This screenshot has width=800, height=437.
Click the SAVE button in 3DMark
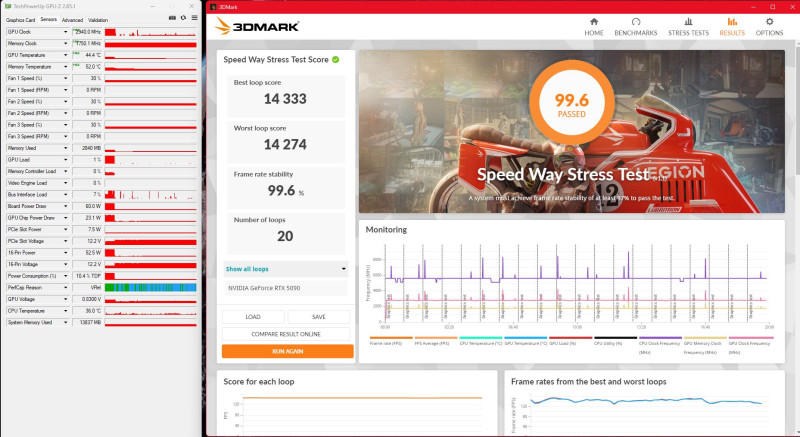[319, 317]
